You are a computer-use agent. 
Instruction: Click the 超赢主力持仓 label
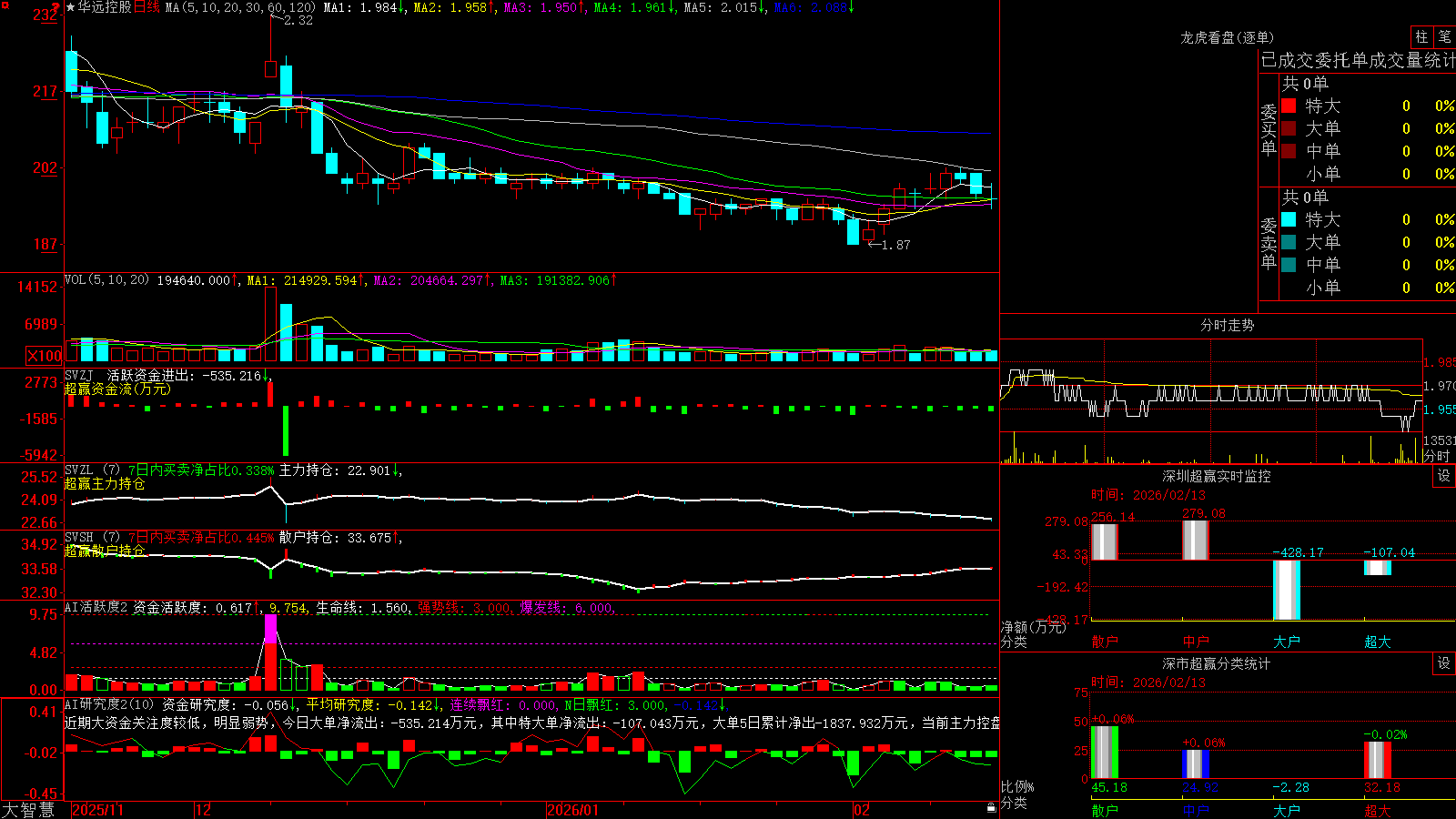pyautogui.click(x=105, y=483)
